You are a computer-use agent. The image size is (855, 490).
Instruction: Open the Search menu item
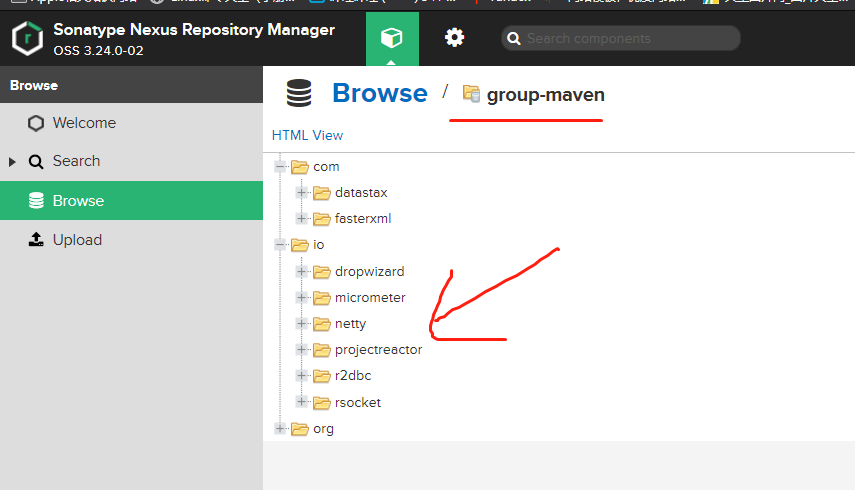131,161
